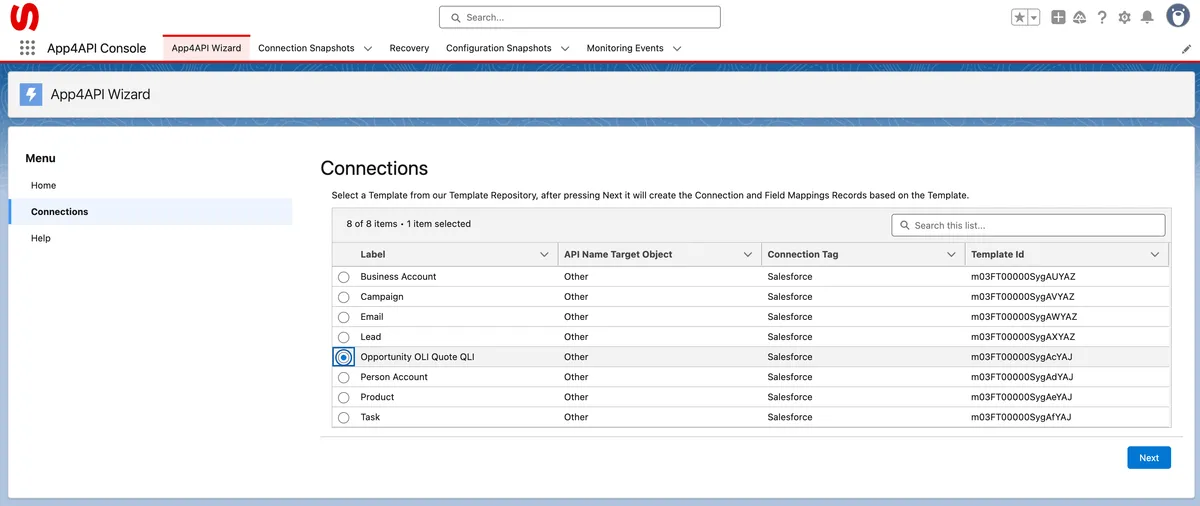Select Connections in the Menu
The width and height of the screenshot is (1200, 506).
tap(150, 211)
